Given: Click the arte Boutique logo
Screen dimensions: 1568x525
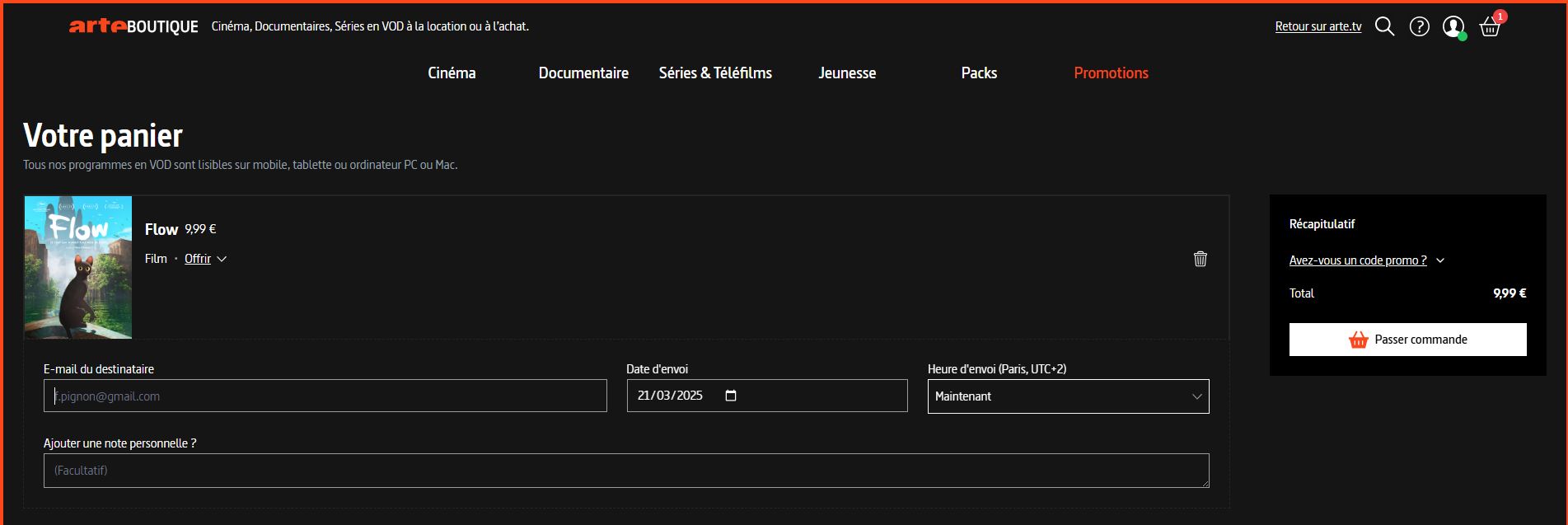Looking at the screenshot, I should point(133,26).
